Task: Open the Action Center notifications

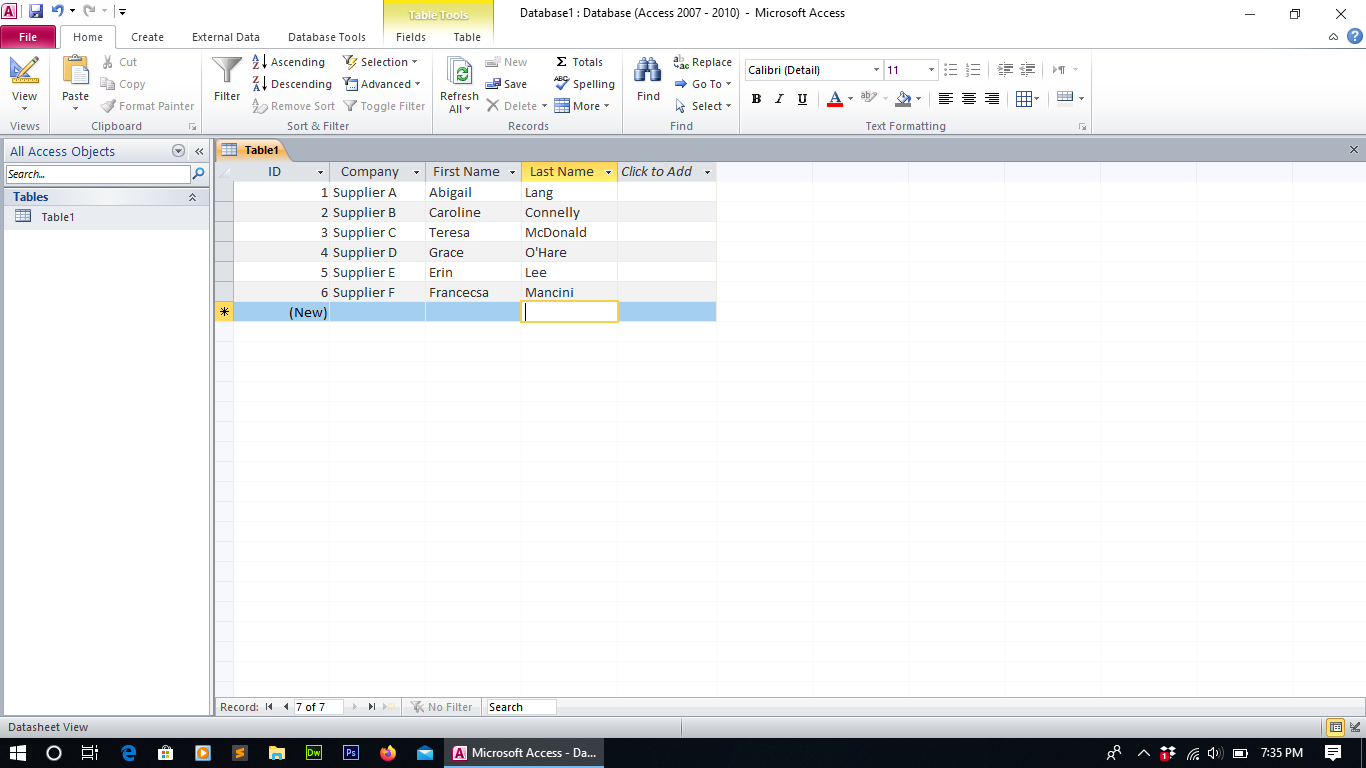Action: coord(1333,753)
